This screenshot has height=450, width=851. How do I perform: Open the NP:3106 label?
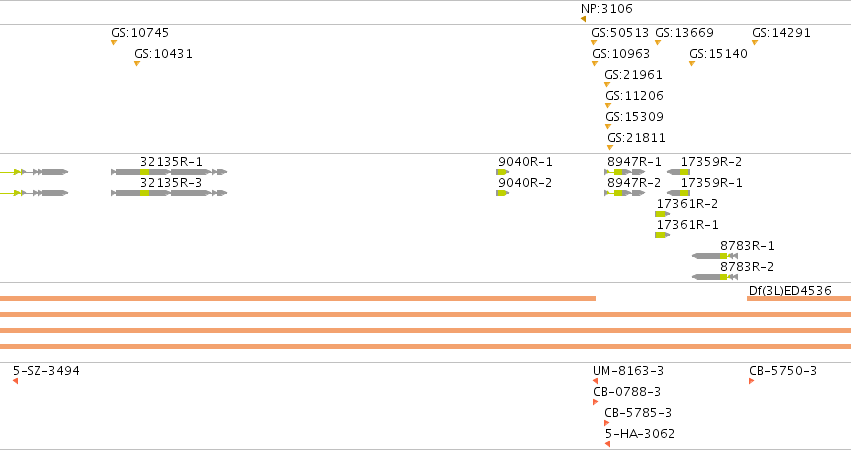pos(606,9)
